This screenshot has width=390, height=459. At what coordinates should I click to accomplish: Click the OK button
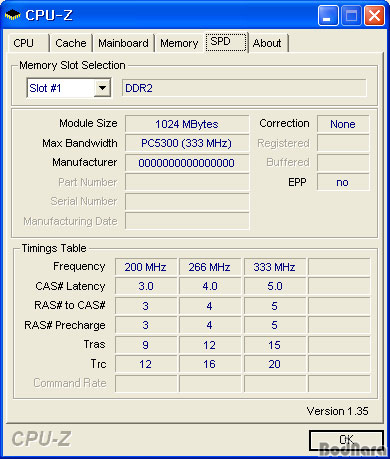click(346, 440)
